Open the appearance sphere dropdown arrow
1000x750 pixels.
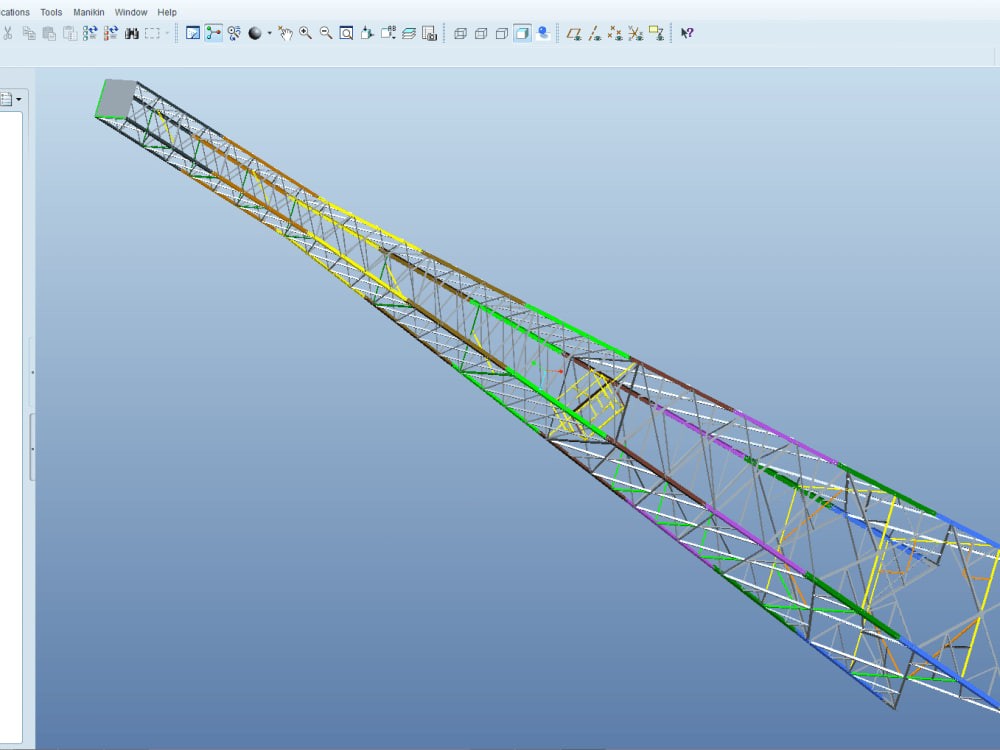click(x=268, y=33)
